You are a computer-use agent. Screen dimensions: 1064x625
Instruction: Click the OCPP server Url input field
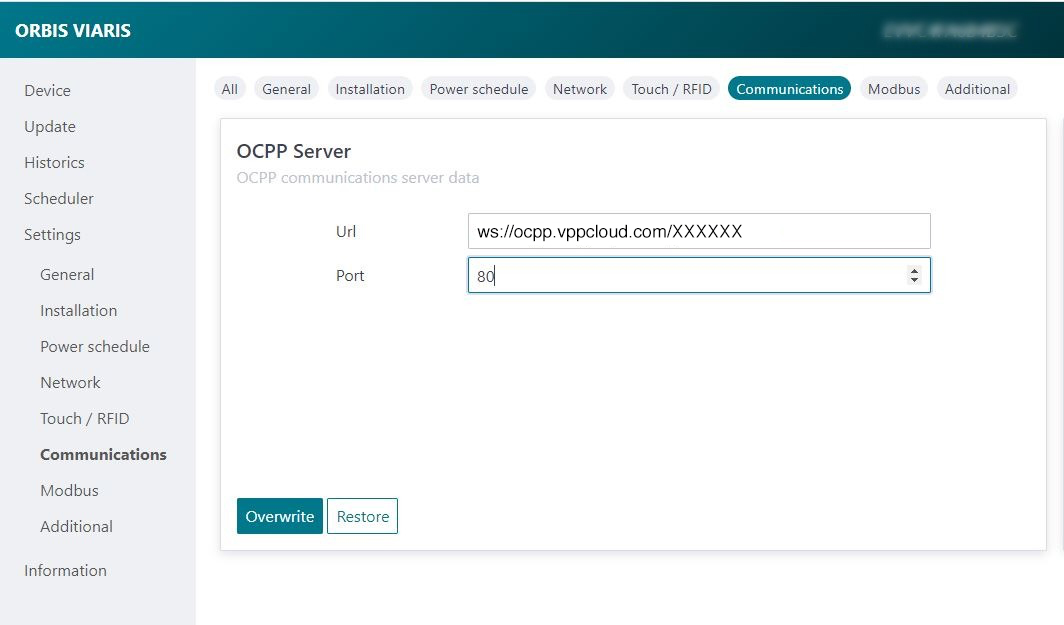(x=698, y=231)
